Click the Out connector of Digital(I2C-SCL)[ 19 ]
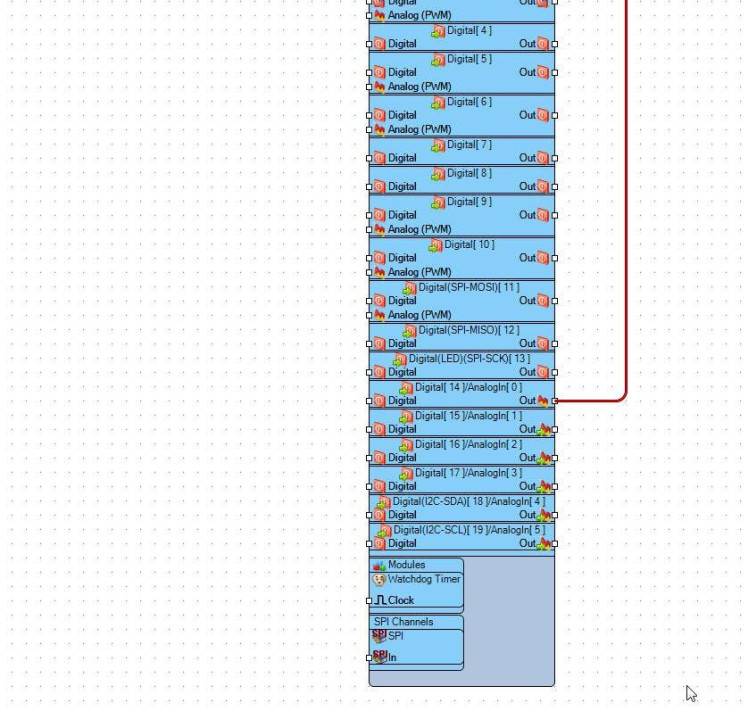This screenshot has width=748, height=711. (555, 544)
